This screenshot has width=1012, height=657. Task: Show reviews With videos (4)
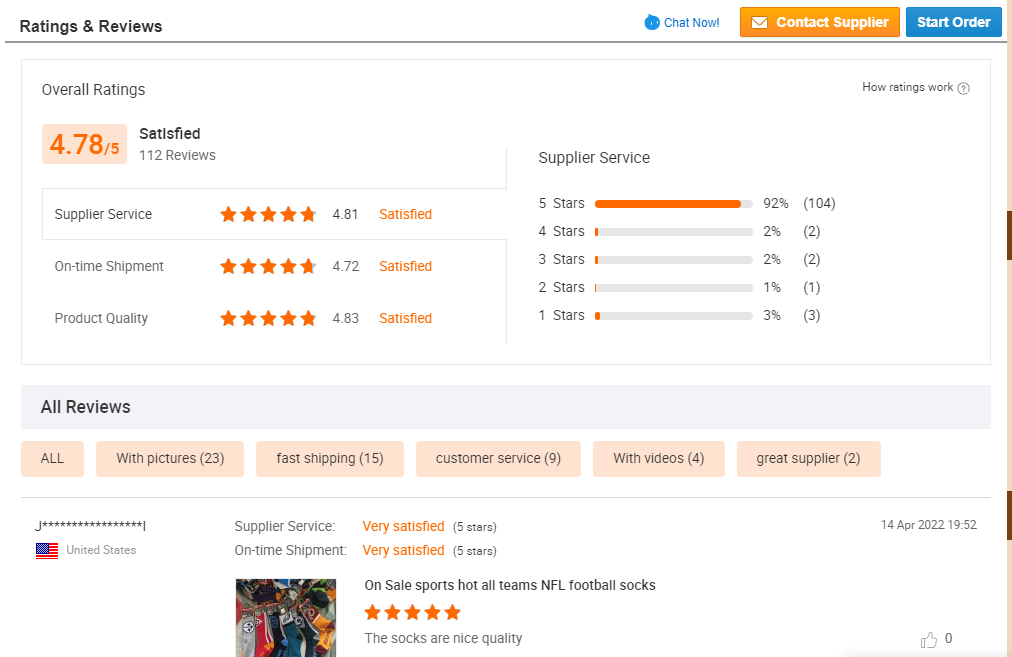[658, 458]
